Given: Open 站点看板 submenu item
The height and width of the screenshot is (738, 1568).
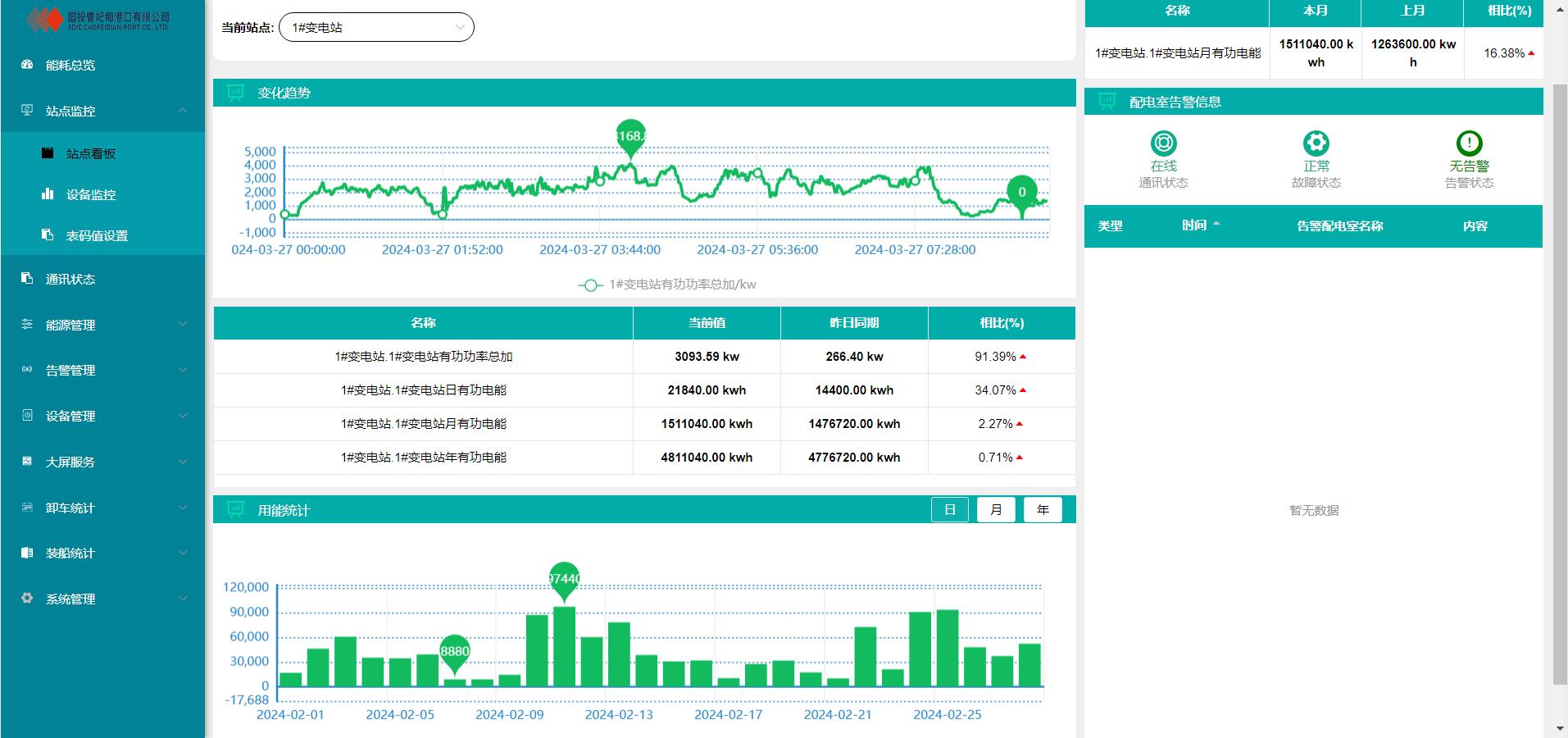Looking at the screenshot, I should tap(91, 153).
